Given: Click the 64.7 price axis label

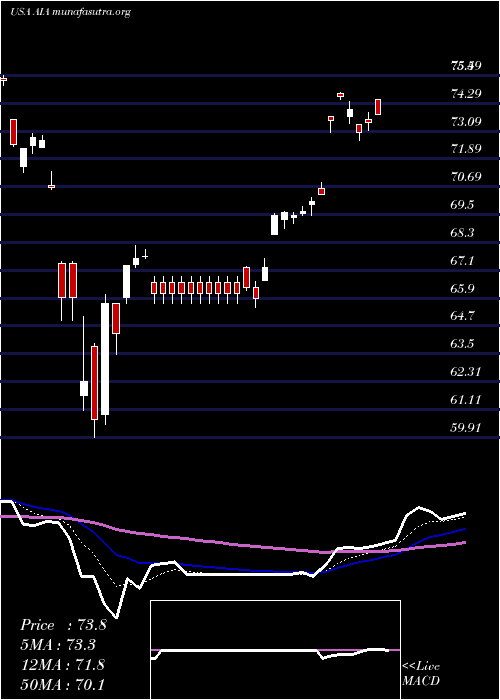Looking at the screenshot, I should pos(462,316).
